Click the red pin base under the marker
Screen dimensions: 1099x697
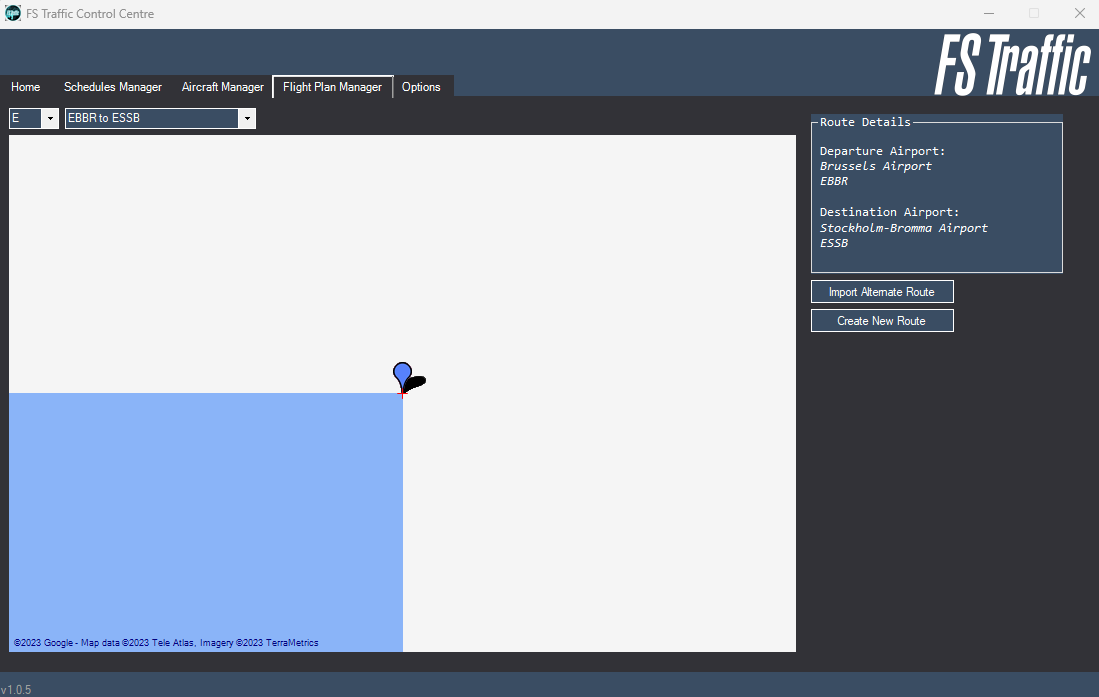coord(405,392)
